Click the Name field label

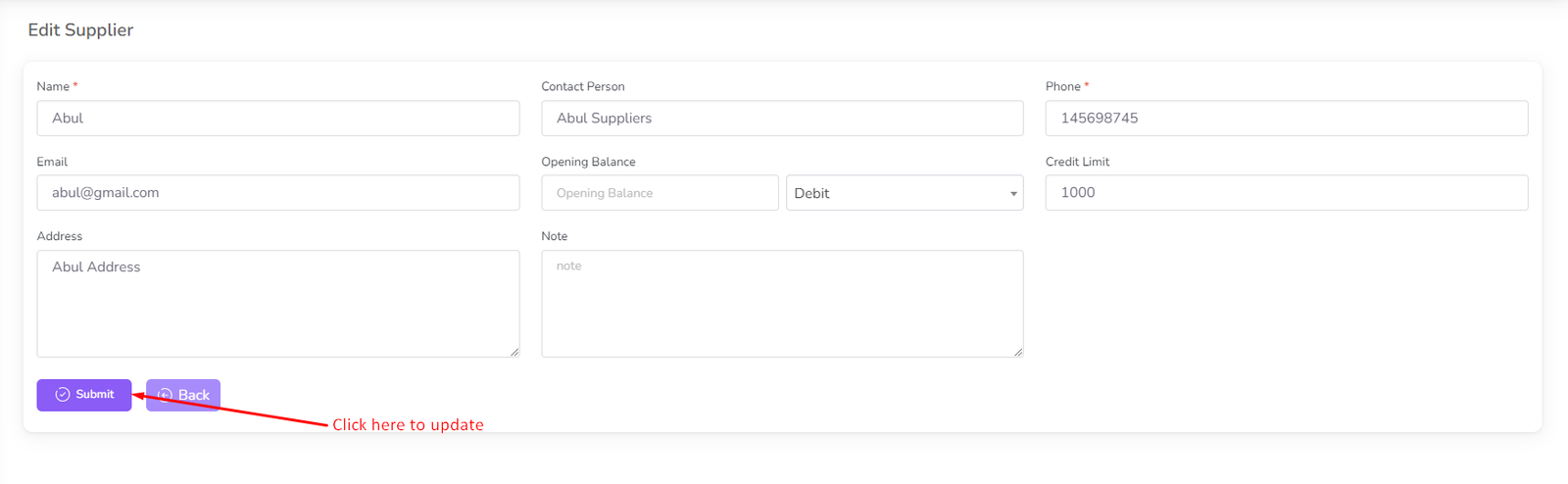click(x=53, y=86)
